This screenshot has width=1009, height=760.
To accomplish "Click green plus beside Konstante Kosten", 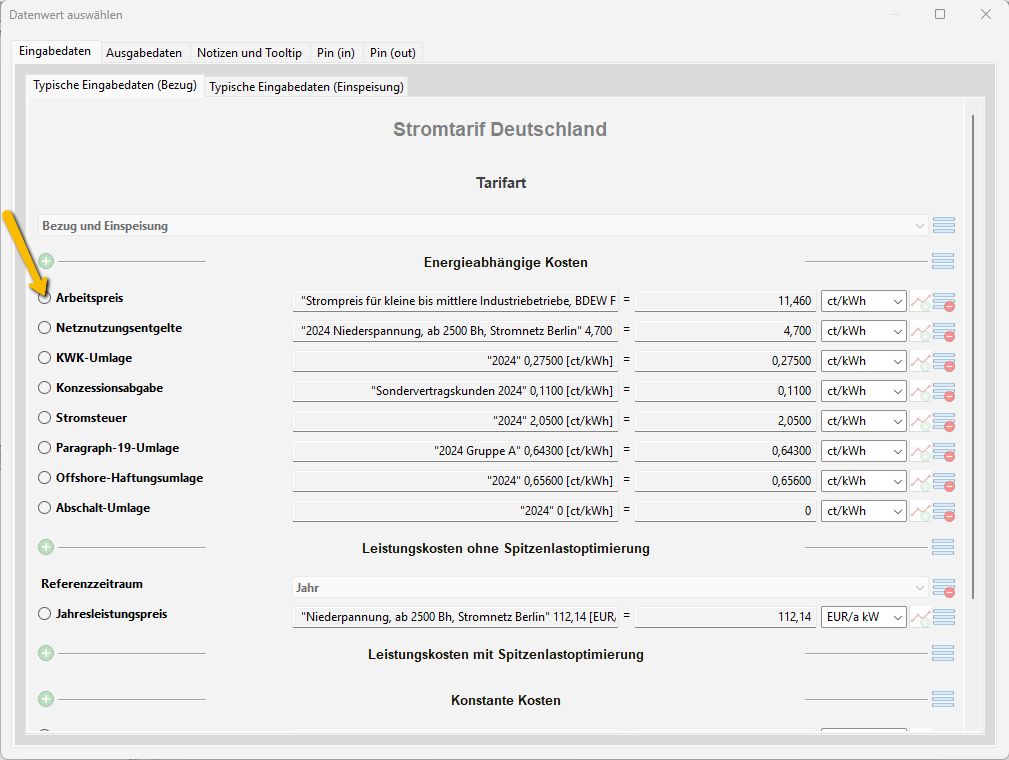I will point(46,700).
